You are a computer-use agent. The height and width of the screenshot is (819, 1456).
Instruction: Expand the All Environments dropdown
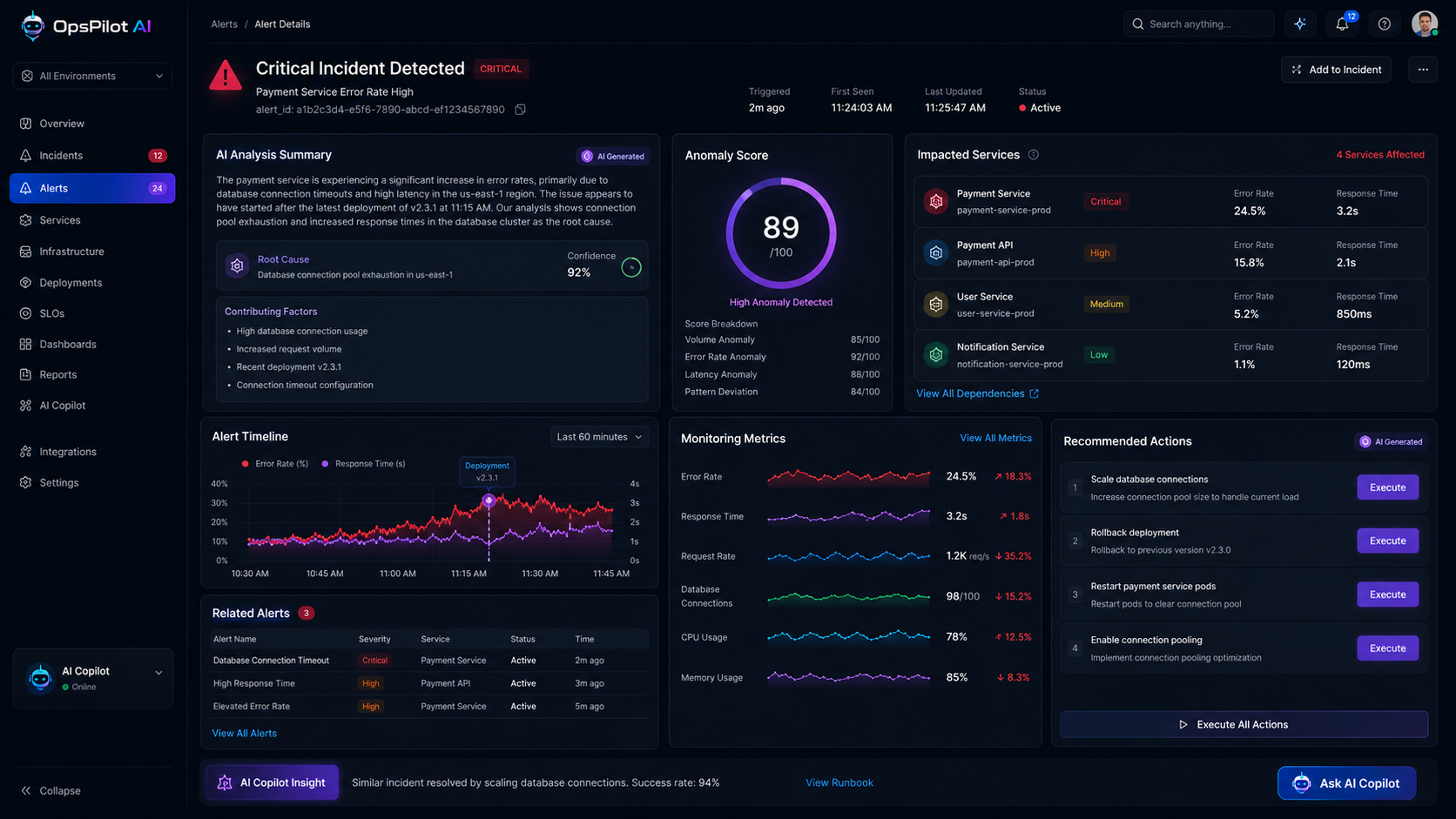pyautogui.click(x=92, y=76)
